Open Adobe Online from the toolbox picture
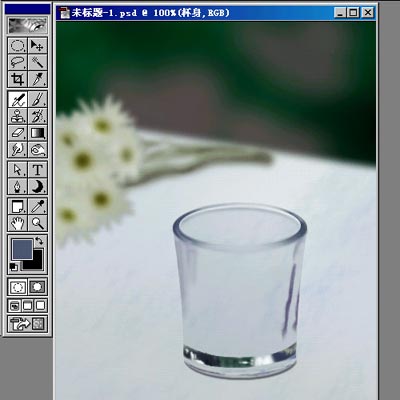 point(27,25)
